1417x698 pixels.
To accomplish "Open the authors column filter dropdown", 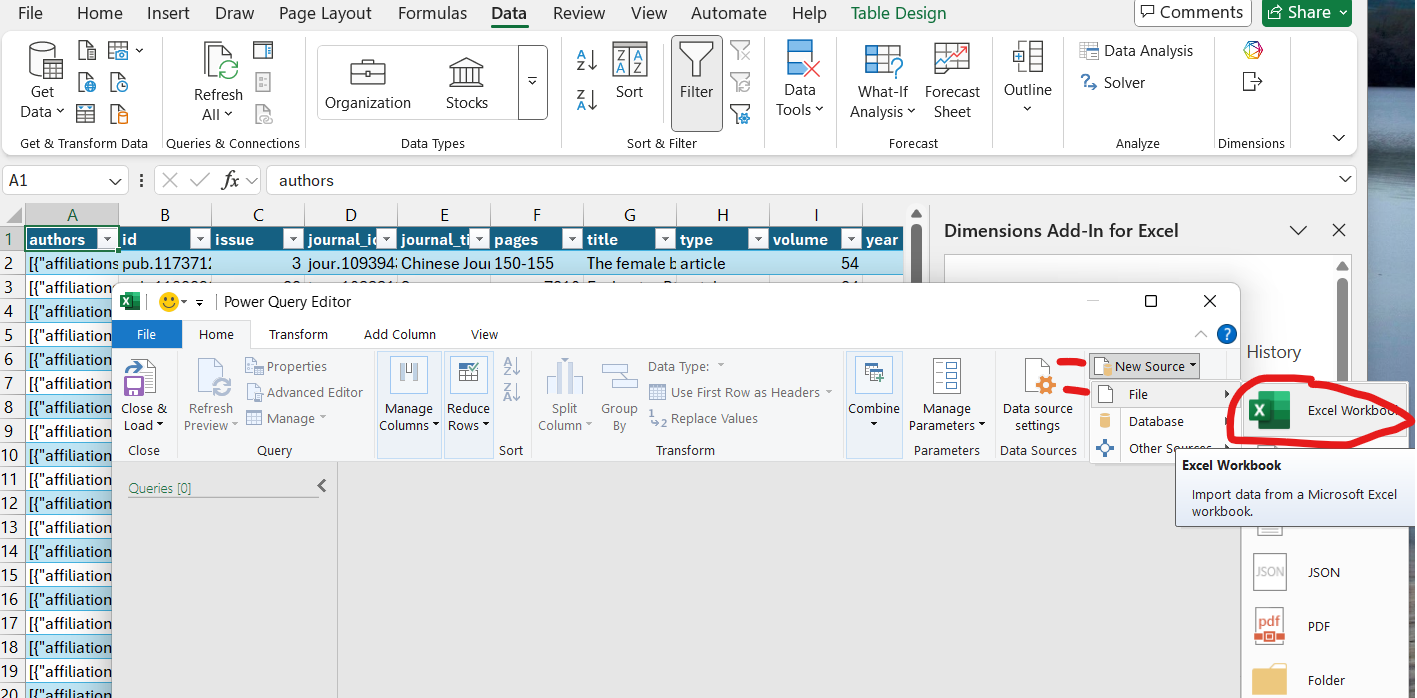I will click(x=106, y=239).
